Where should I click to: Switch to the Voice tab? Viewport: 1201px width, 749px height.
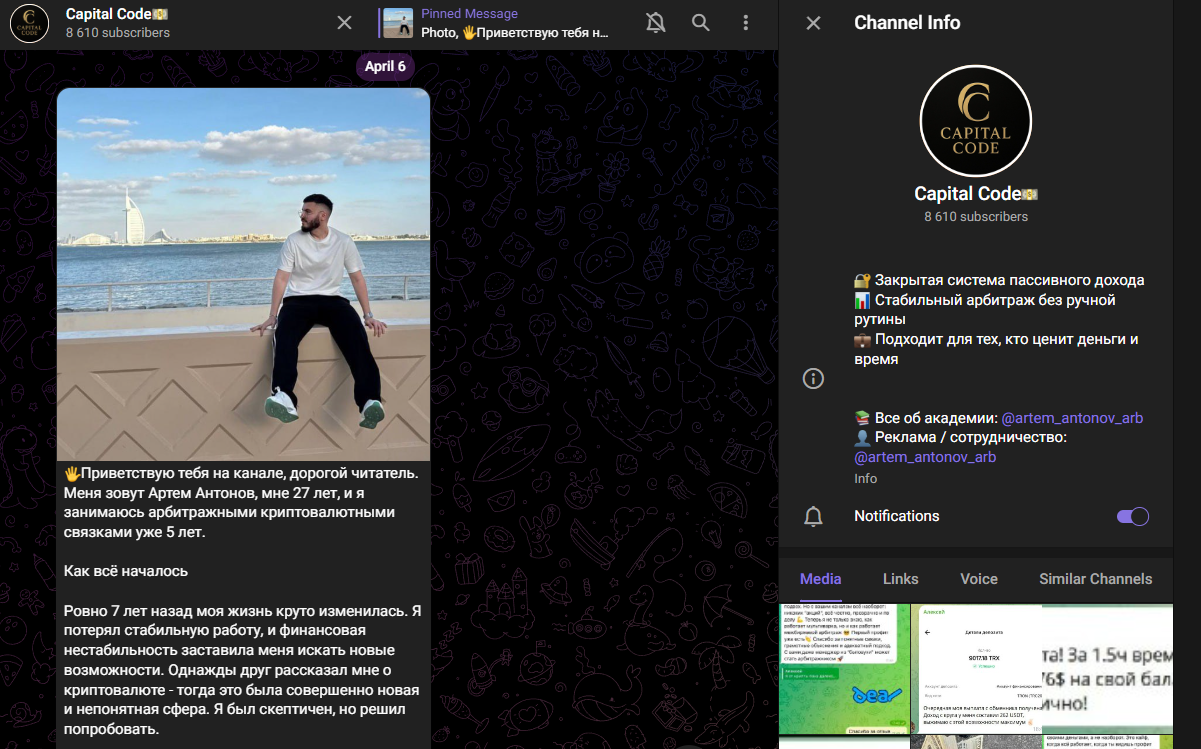[978, 579]
